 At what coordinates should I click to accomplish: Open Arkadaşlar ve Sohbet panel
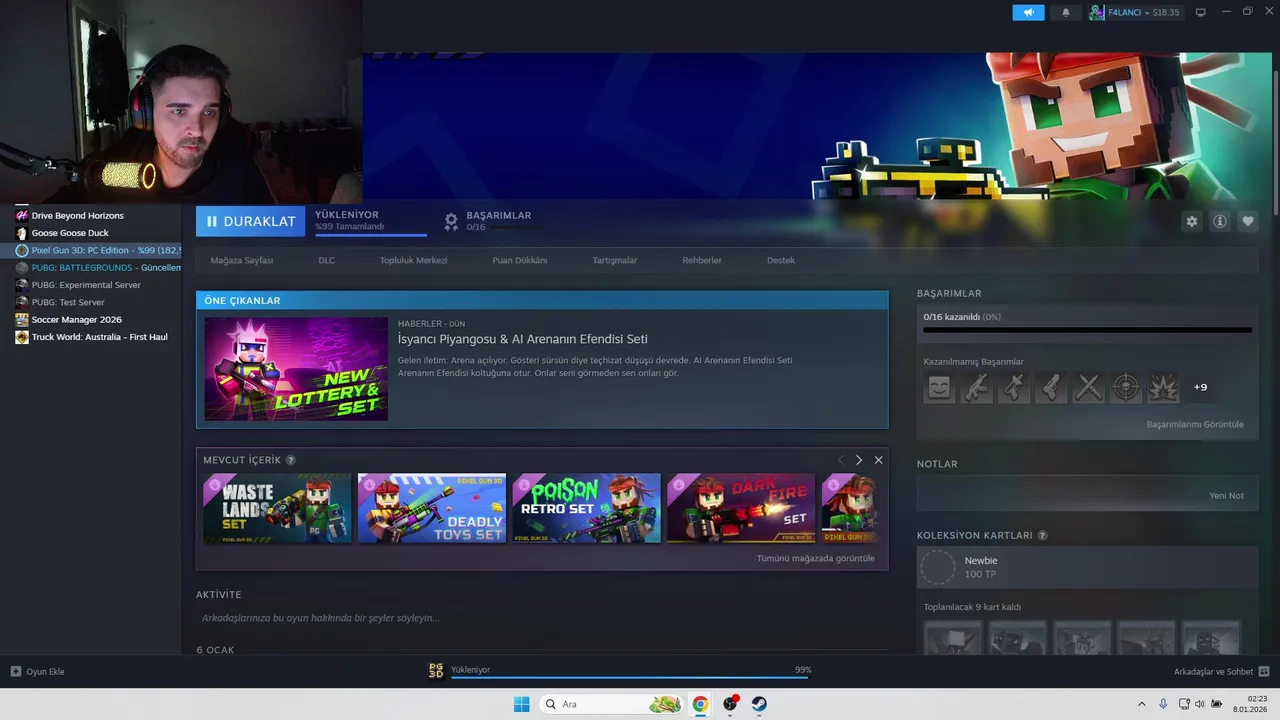pos(1222,671)
